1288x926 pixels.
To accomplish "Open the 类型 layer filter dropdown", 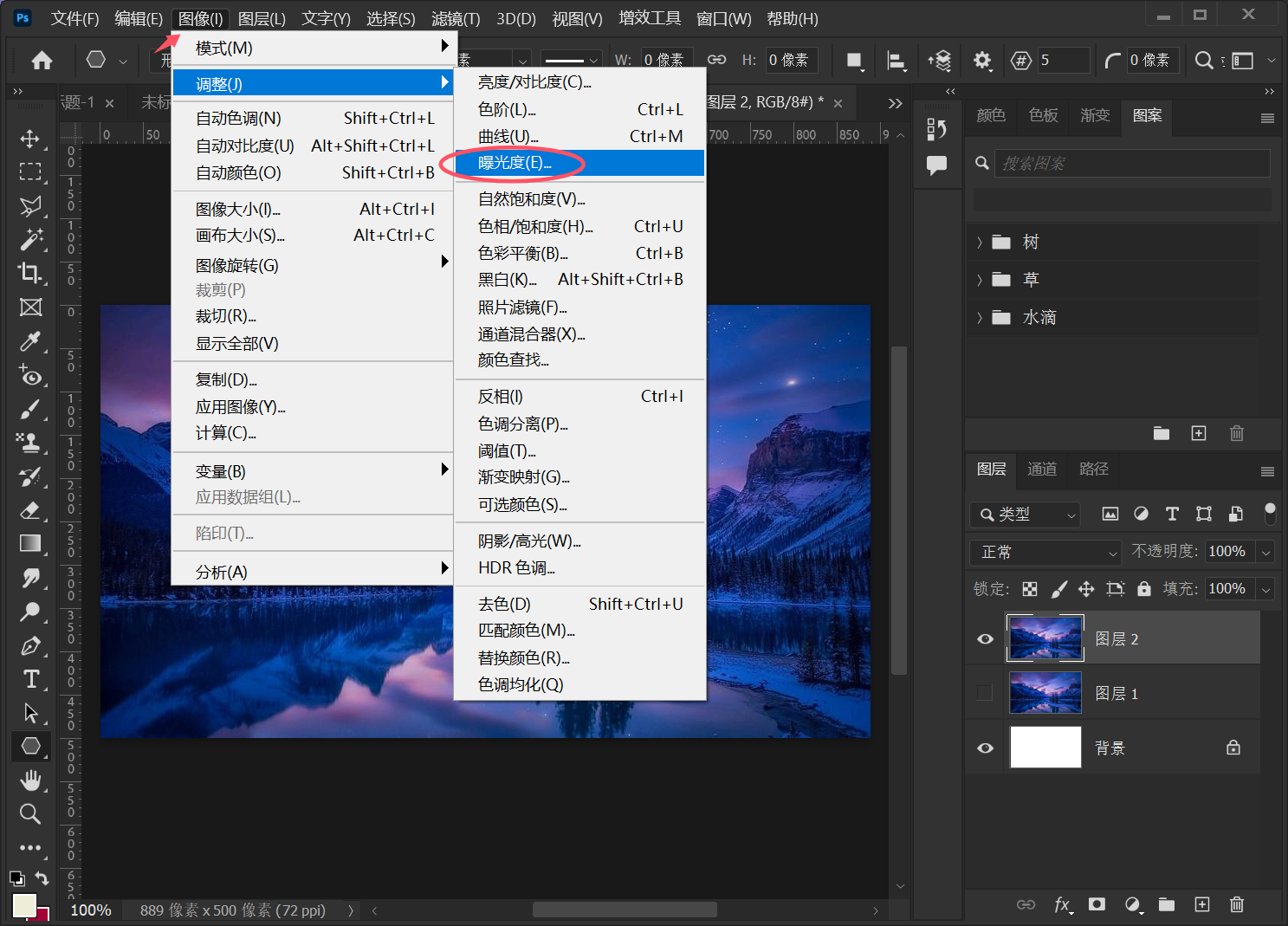I will pos(1025,515).
